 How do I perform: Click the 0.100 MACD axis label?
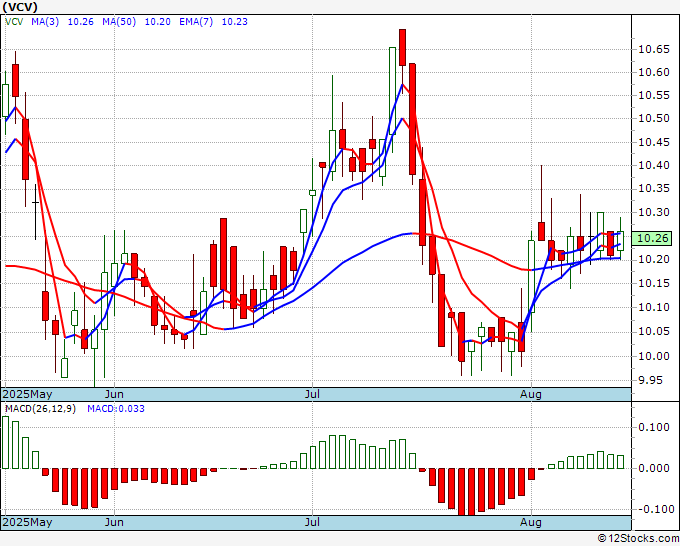pyautogui.click(x=654, y=428)
